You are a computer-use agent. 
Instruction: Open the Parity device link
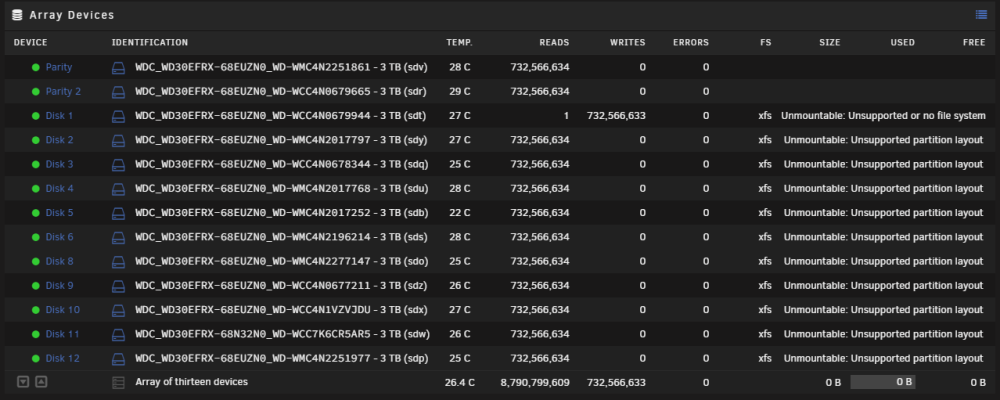(59, 67)
